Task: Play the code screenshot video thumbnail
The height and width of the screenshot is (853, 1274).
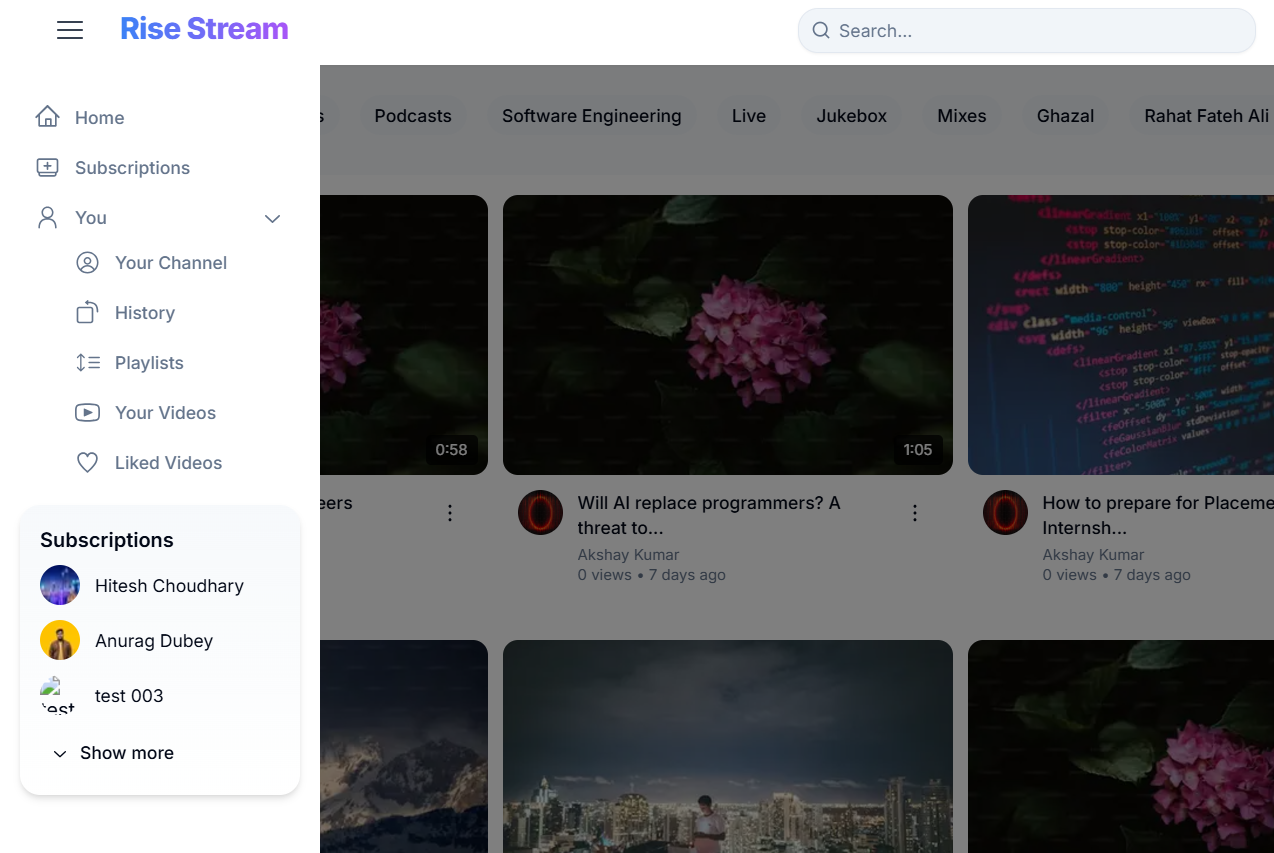Action: pos(1121,334)
